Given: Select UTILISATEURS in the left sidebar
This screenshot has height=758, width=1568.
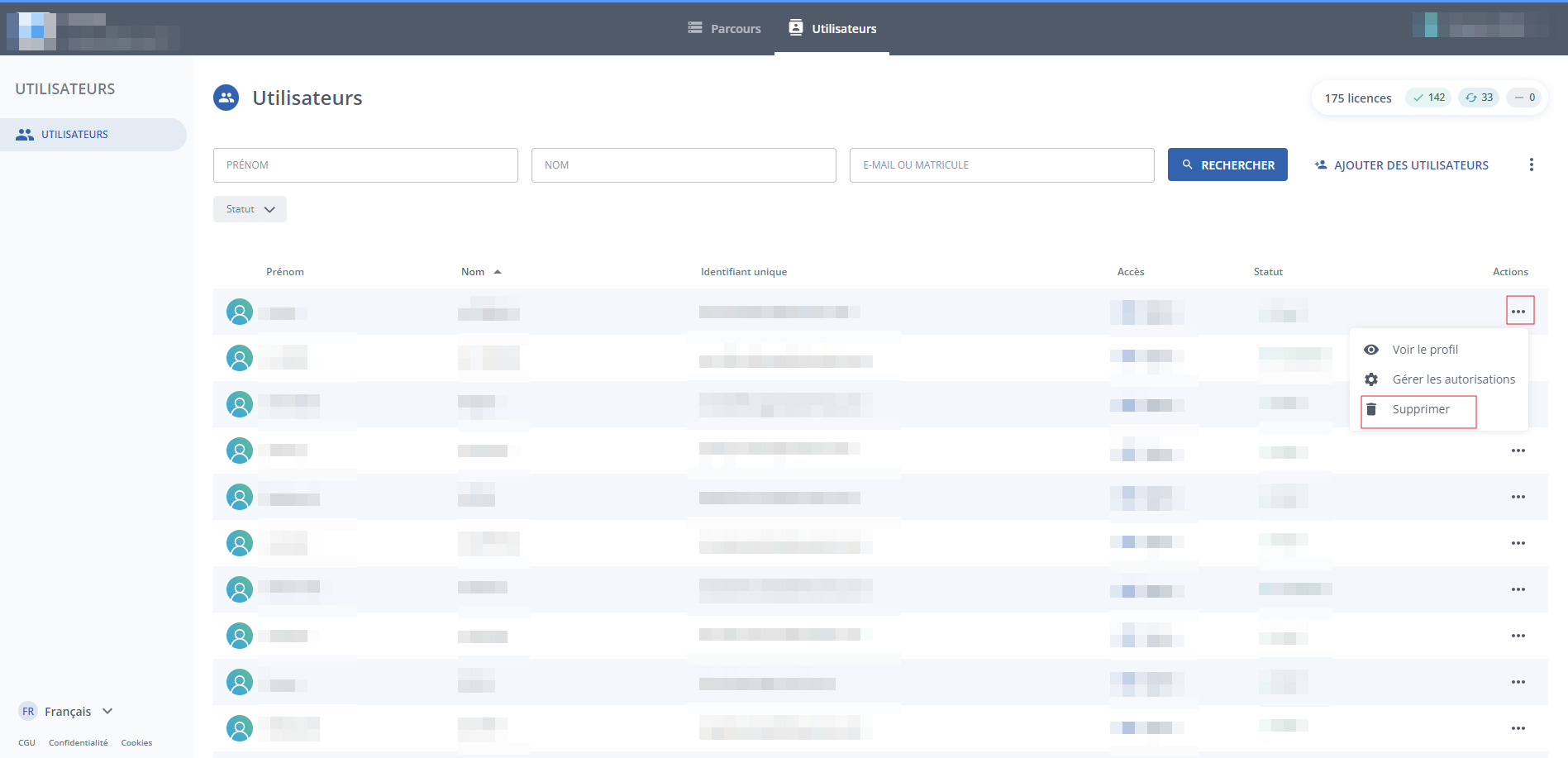Looking at the screenshot, I should (x=74, y=135).
